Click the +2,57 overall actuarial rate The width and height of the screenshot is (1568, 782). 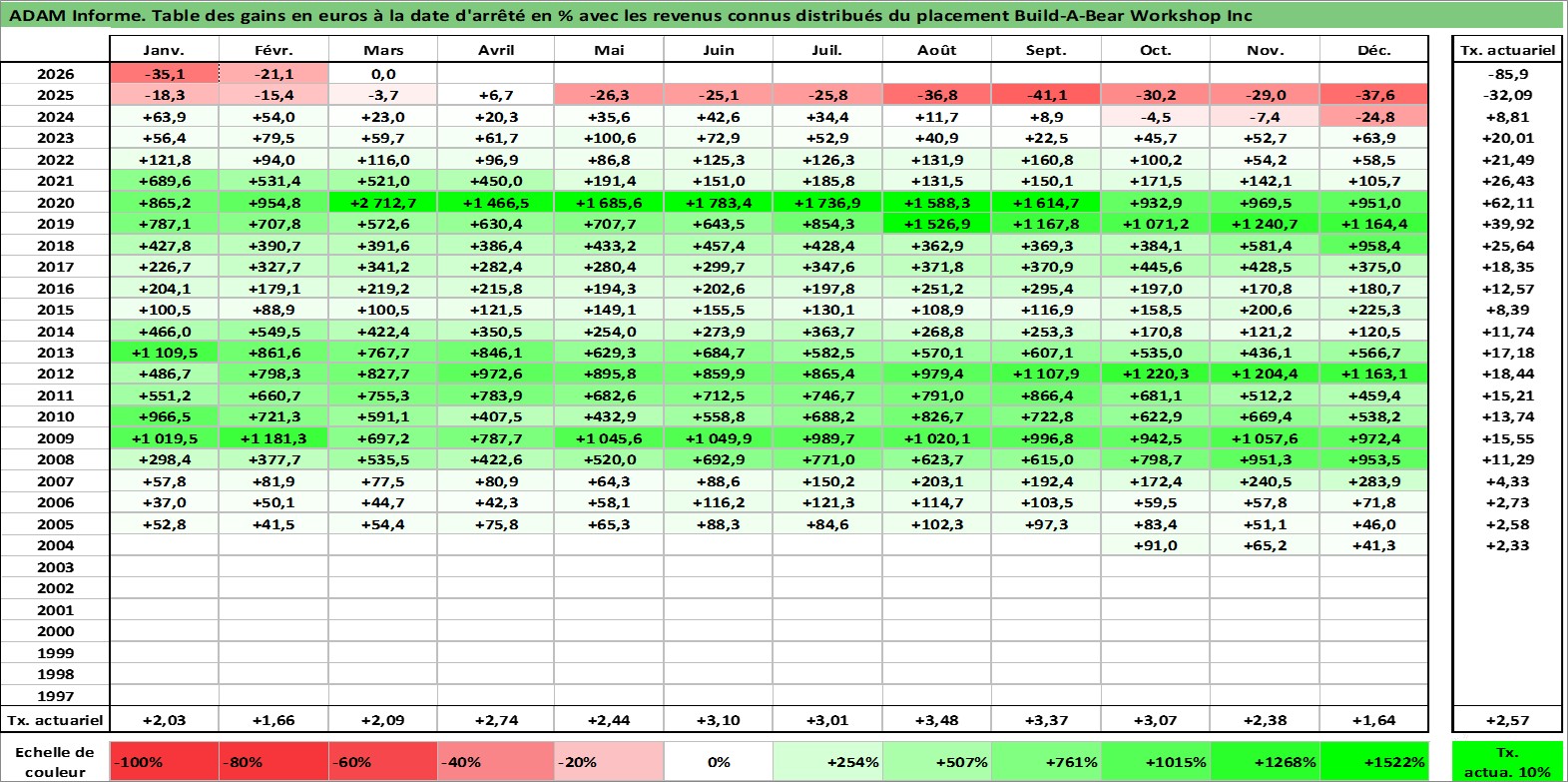1507,720
